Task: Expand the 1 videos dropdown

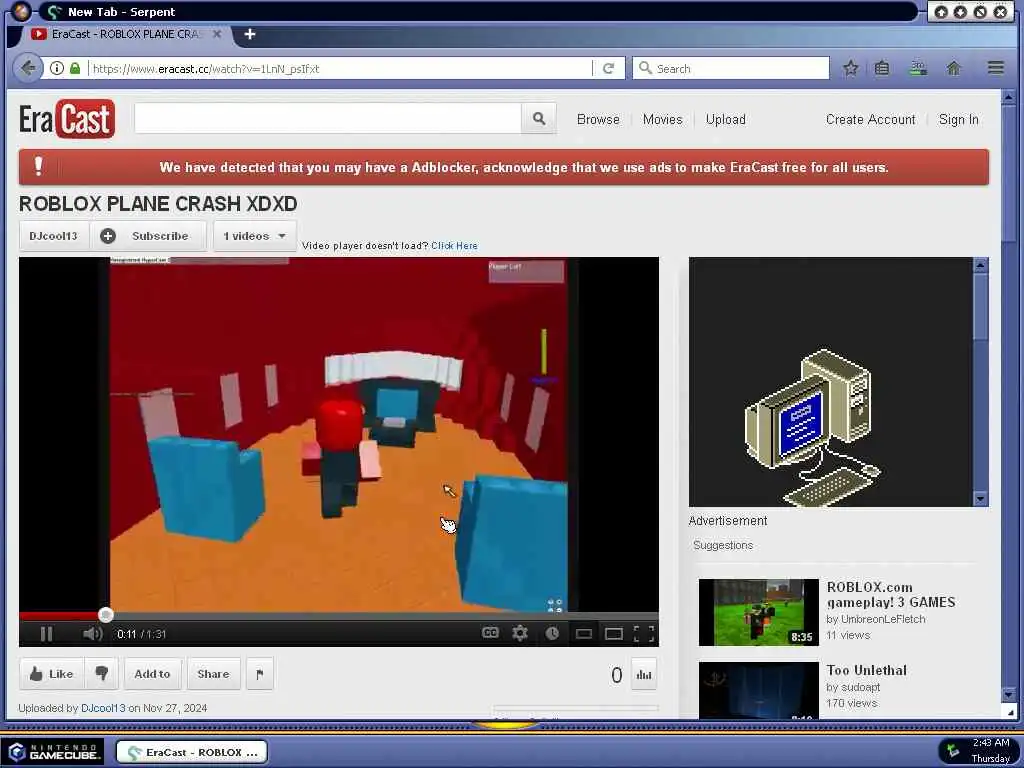Action: 255,236
